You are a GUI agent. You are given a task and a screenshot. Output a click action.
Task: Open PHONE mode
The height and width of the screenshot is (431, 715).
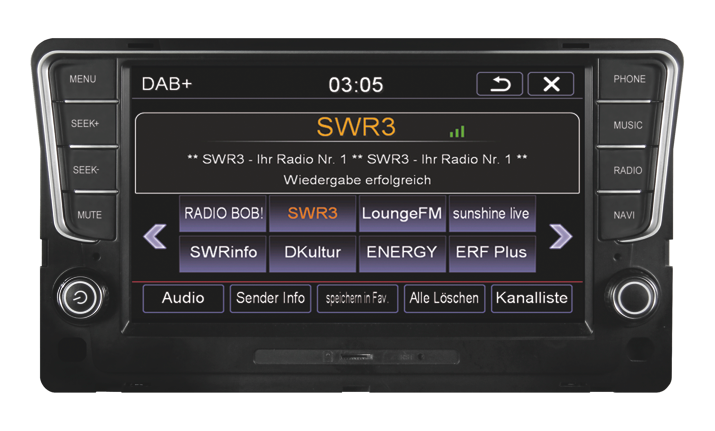tap(630, 79)
